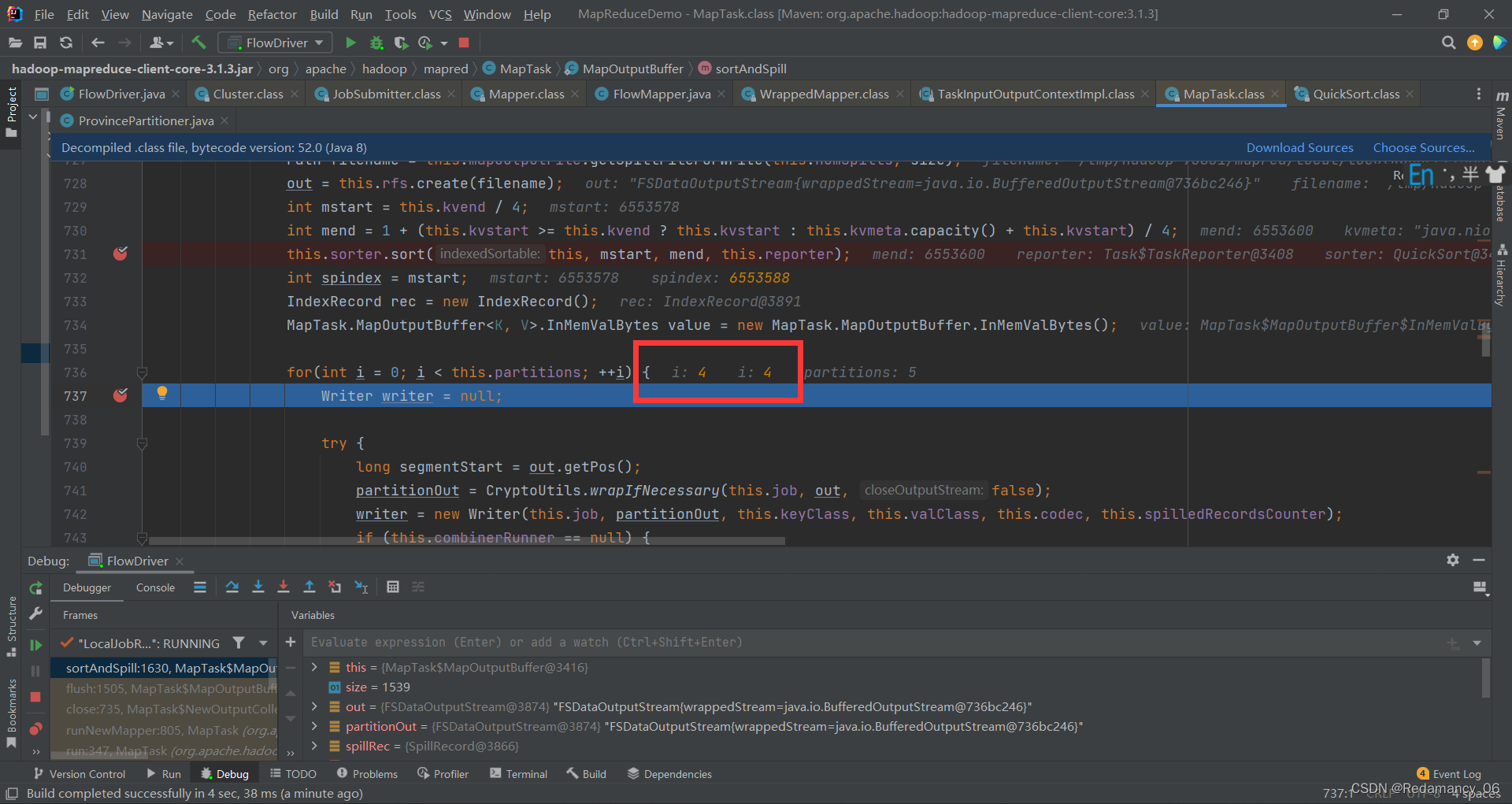Collapse the for loop fold on line 736
The height and width of the screenshot is (804, 1512).
point(143,372)
